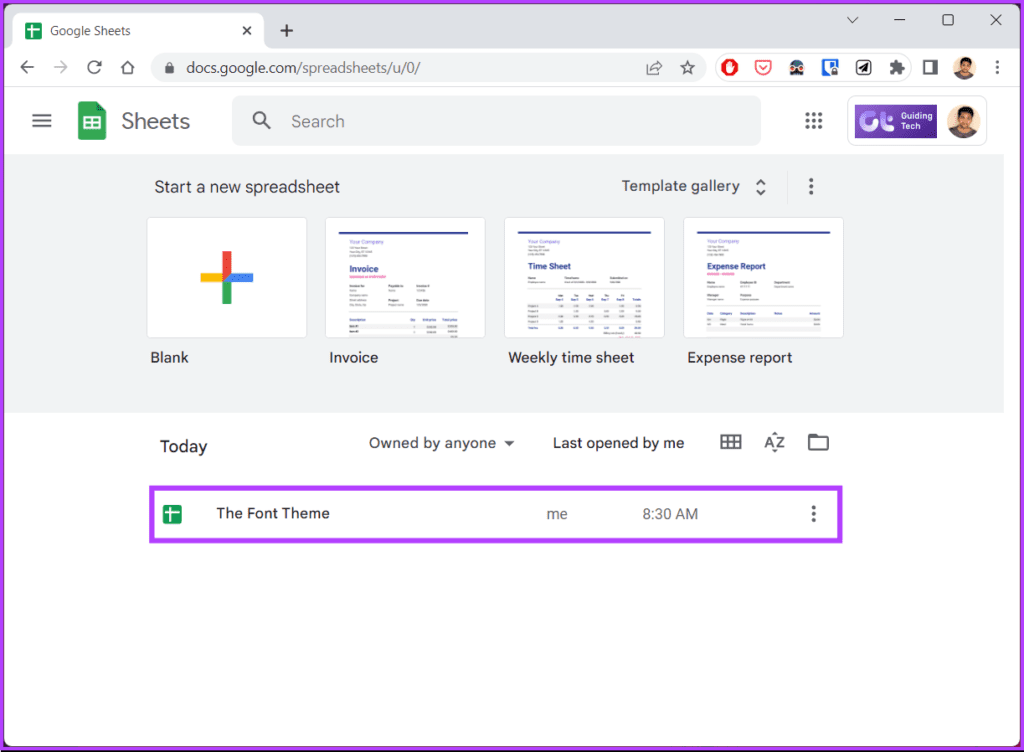The height and width of the screenshot is (752, 1024).
Task: Bookmark this page with the star icon
Action: pos(687,68)
